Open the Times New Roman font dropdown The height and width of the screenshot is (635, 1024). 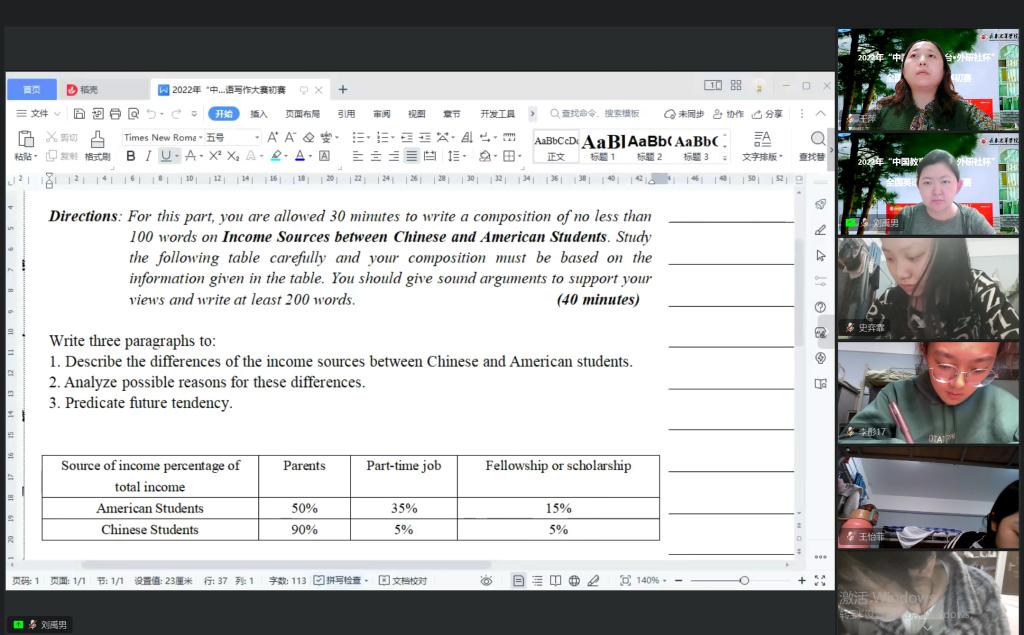[160, 137]
